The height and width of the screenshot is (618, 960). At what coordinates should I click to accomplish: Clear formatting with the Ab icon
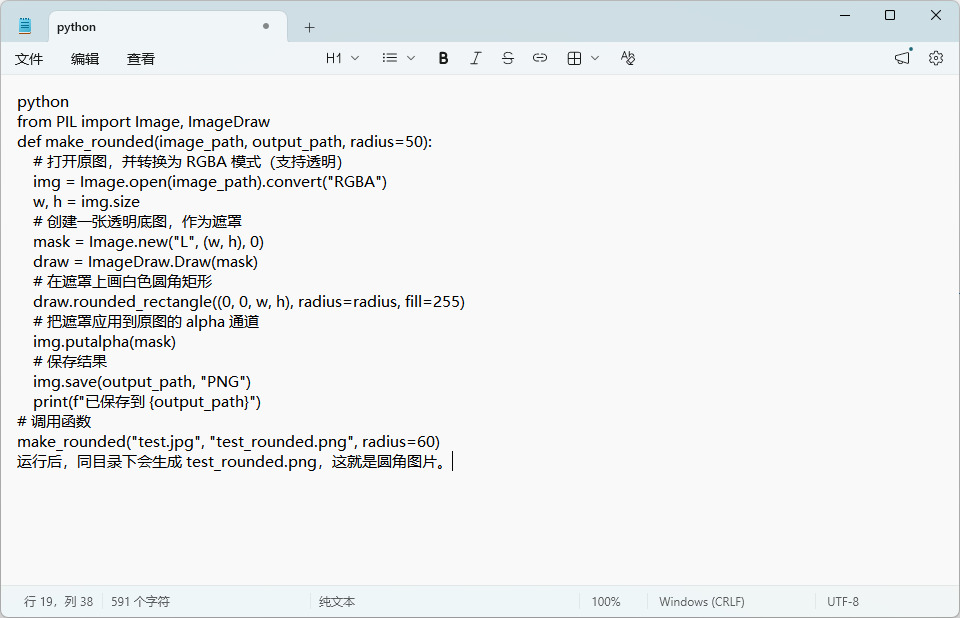pyautogui.click(x=628, y=58)
